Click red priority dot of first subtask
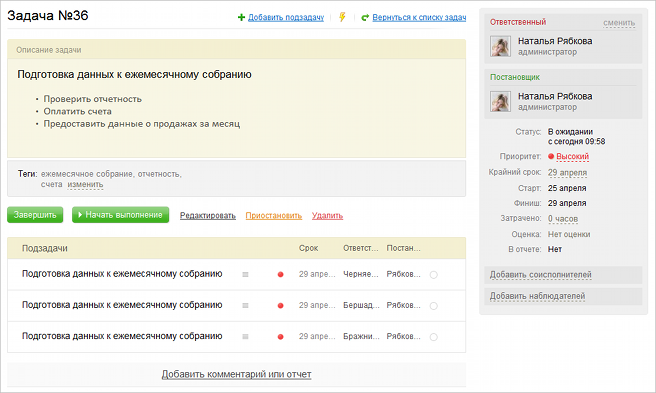Image resolution: width=656 pixels, height=393 pixels. pyautogui.click(x=280, y=275)
